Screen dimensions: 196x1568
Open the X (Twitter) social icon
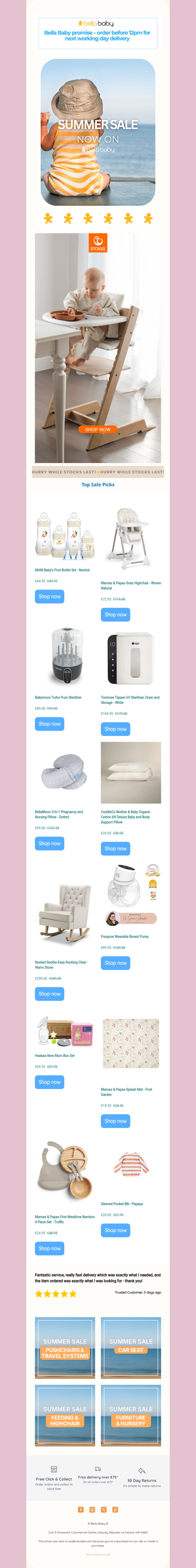tap(103, 1510)
